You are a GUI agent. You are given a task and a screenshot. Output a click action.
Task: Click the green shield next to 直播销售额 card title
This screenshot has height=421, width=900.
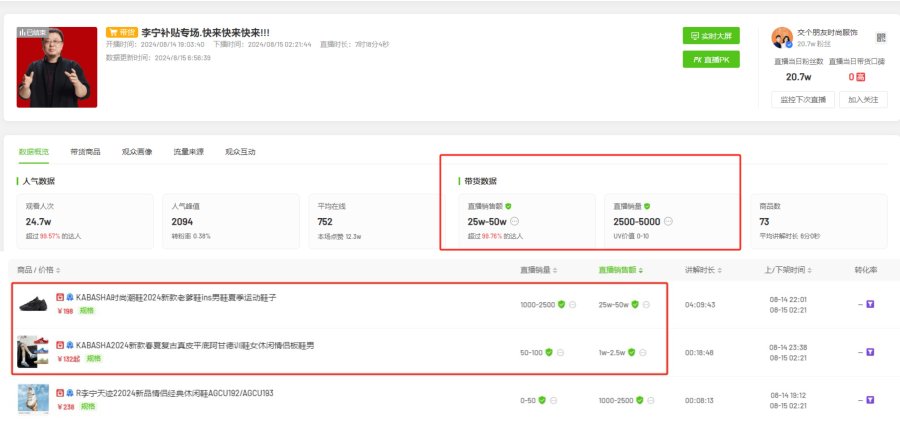pos(507,205)
